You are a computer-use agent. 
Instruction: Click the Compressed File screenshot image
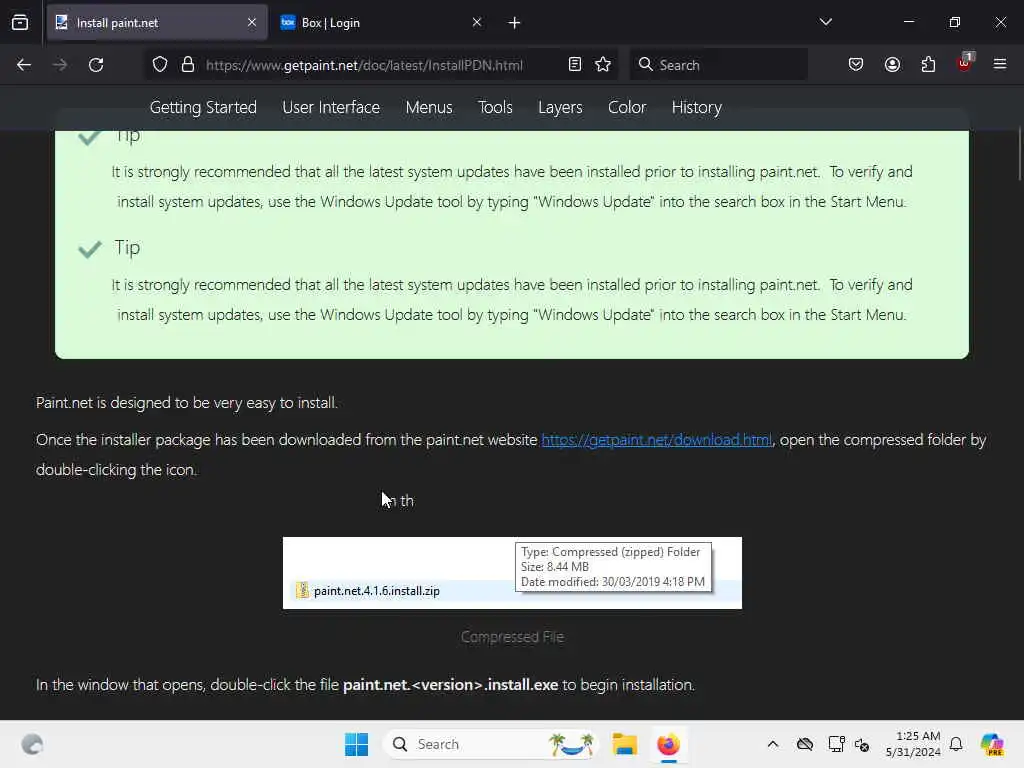[x=512, y=573]
